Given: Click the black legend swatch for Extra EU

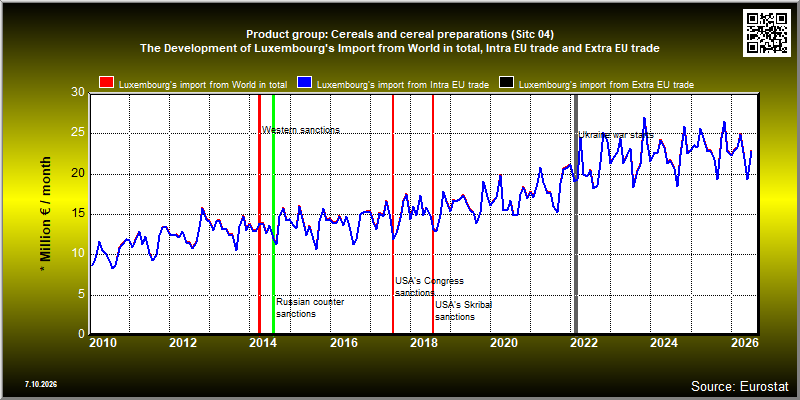Looking at the screenshot, I should tap(506, 83).
